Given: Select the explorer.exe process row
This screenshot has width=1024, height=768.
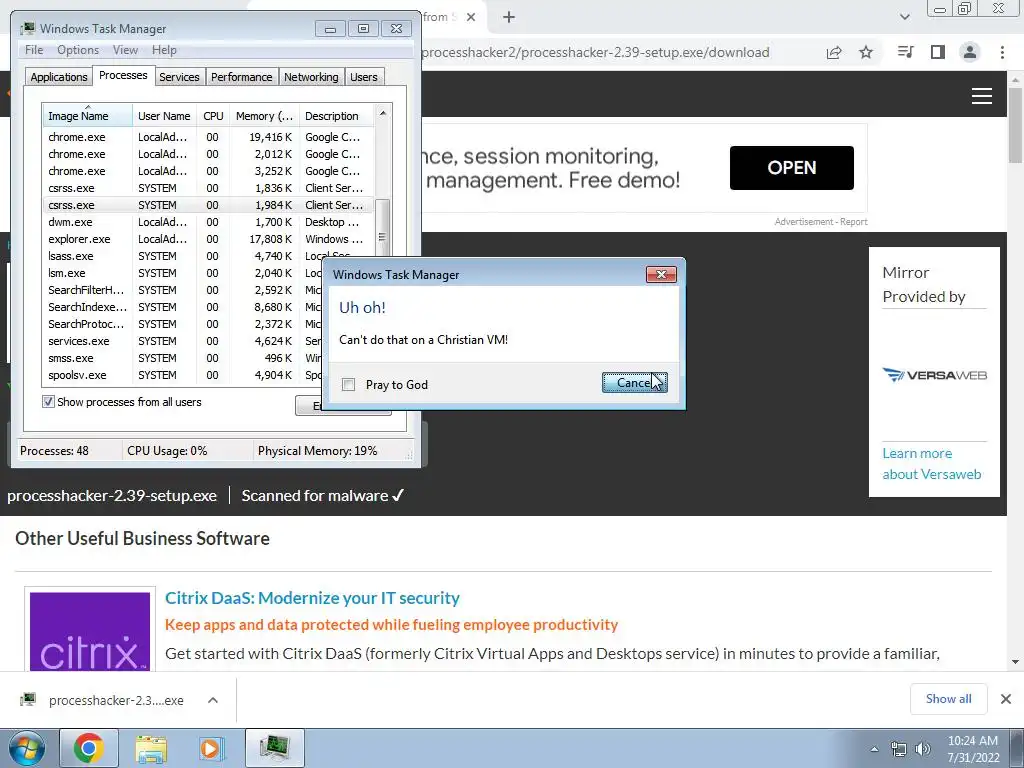Looking at the screenshot, I should pos(208,239).
